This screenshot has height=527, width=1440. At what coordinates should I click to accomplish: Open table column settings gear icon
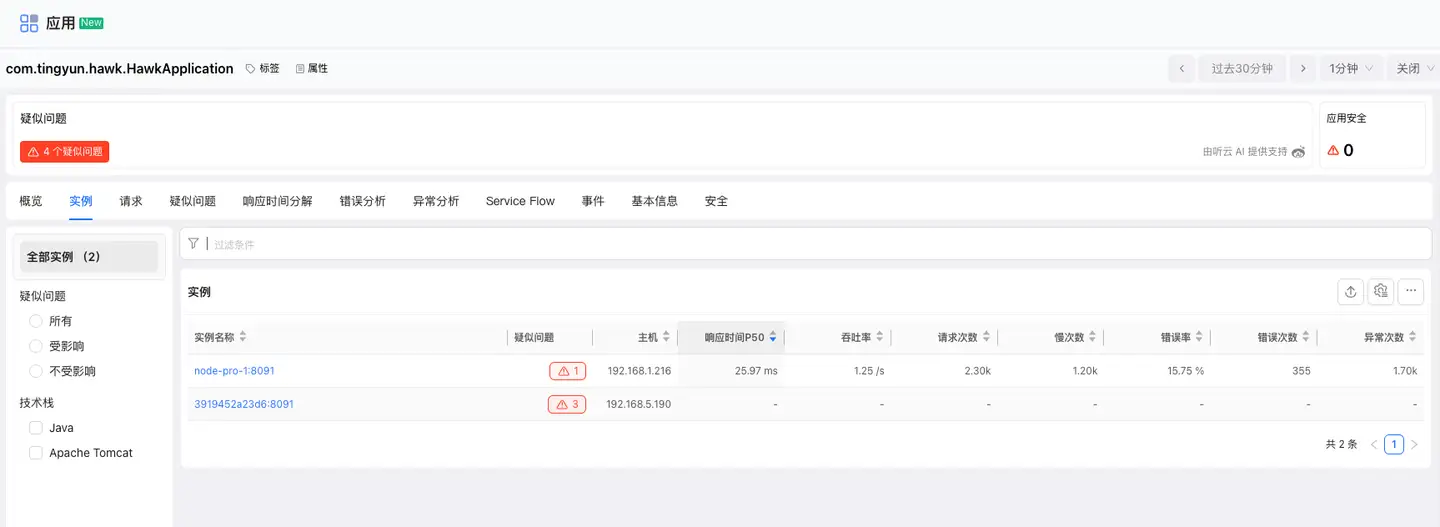tap(1381, 291)
